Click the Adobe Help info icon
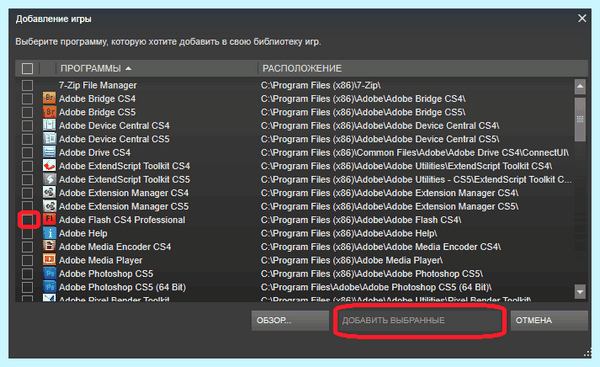This screenshot has width=600, height=367. click(49, 233)
